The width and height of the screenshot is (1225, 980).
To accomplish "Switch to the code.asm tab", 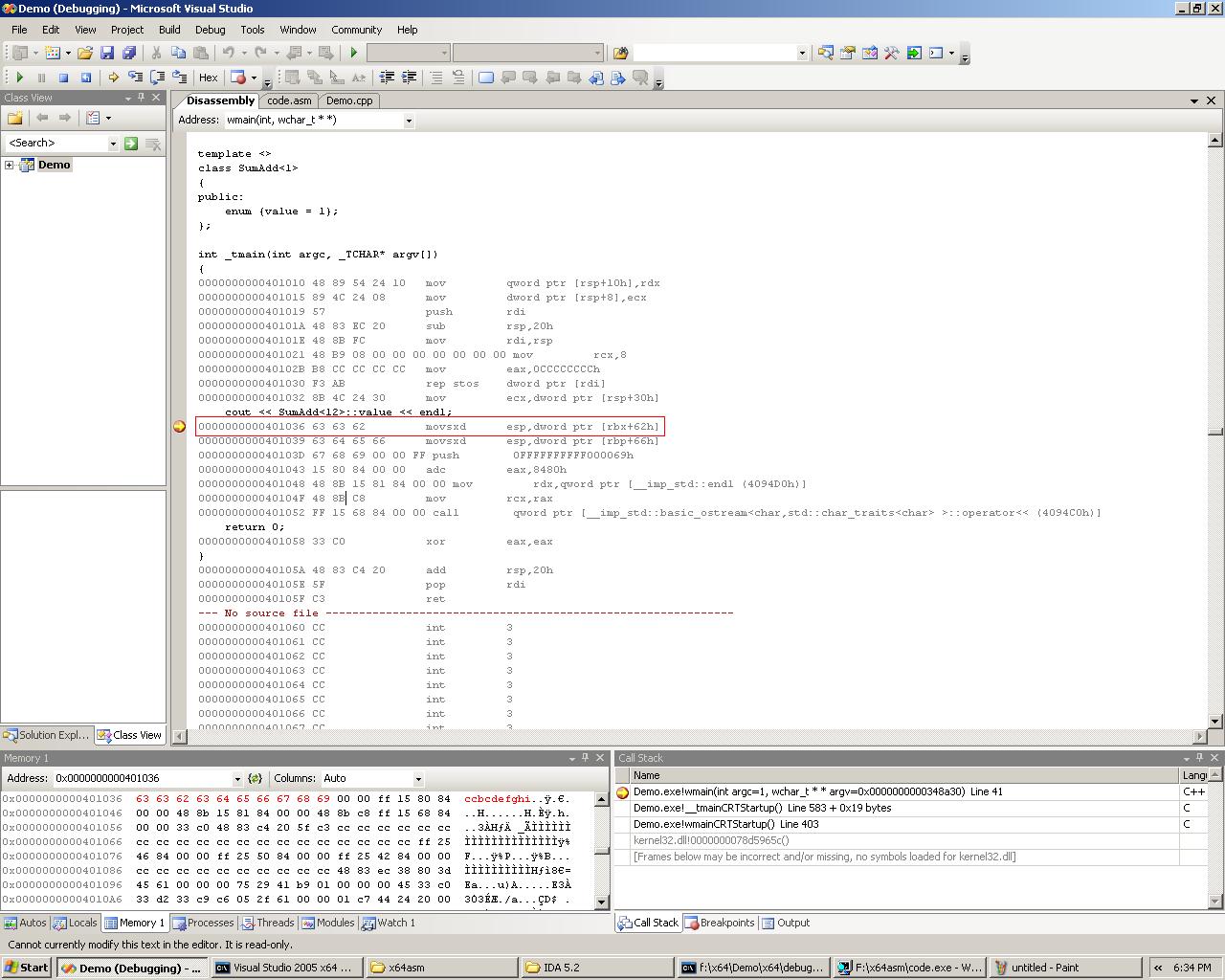I will pos(289,100).
